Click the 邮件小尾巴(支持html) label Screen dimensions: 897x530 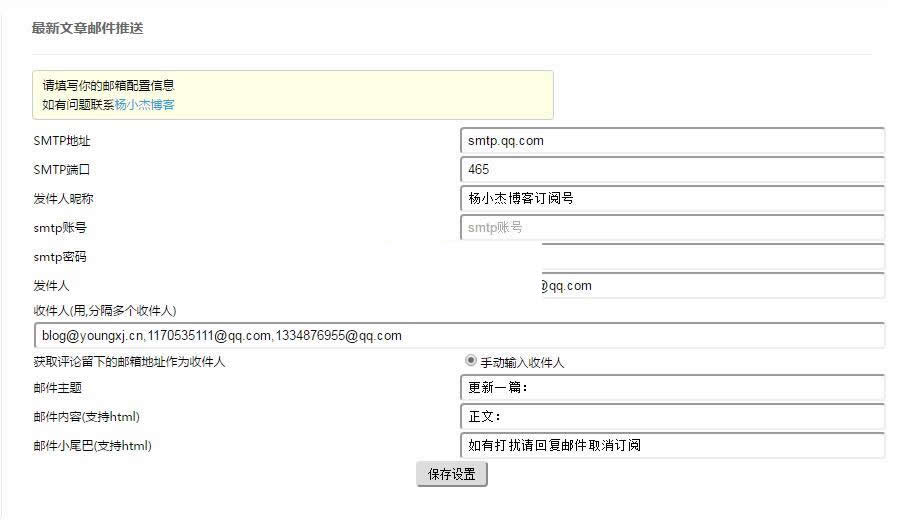coord(93,446)
